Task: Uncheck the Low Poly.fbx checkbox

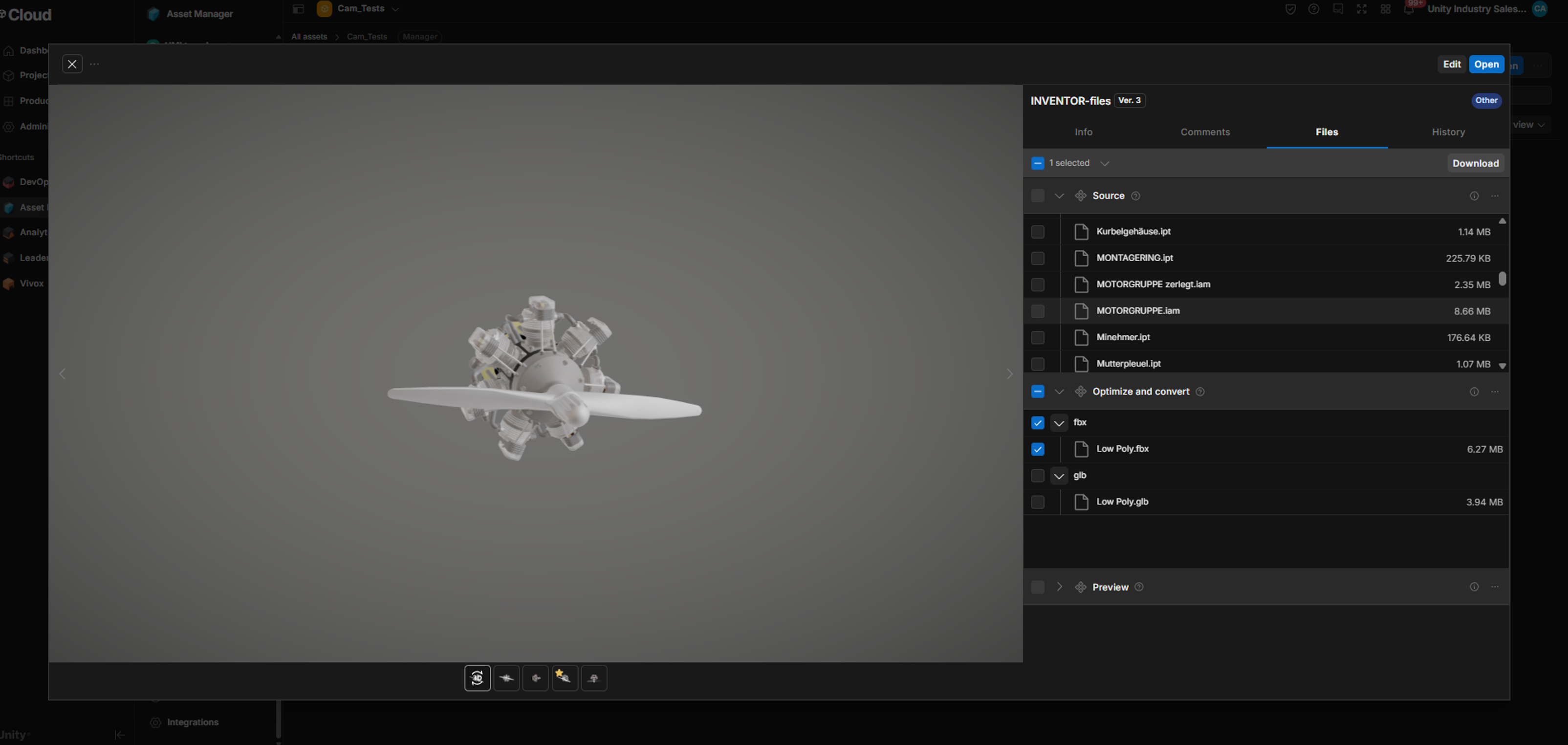Action: pyautogui.click(x=1038, y=449)
